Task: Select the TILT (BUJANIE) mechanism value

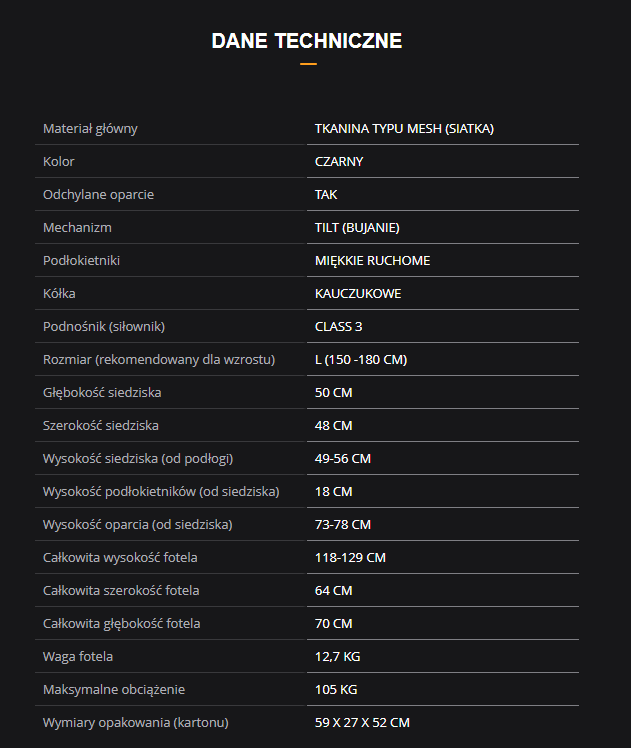Action: [357, 227]
